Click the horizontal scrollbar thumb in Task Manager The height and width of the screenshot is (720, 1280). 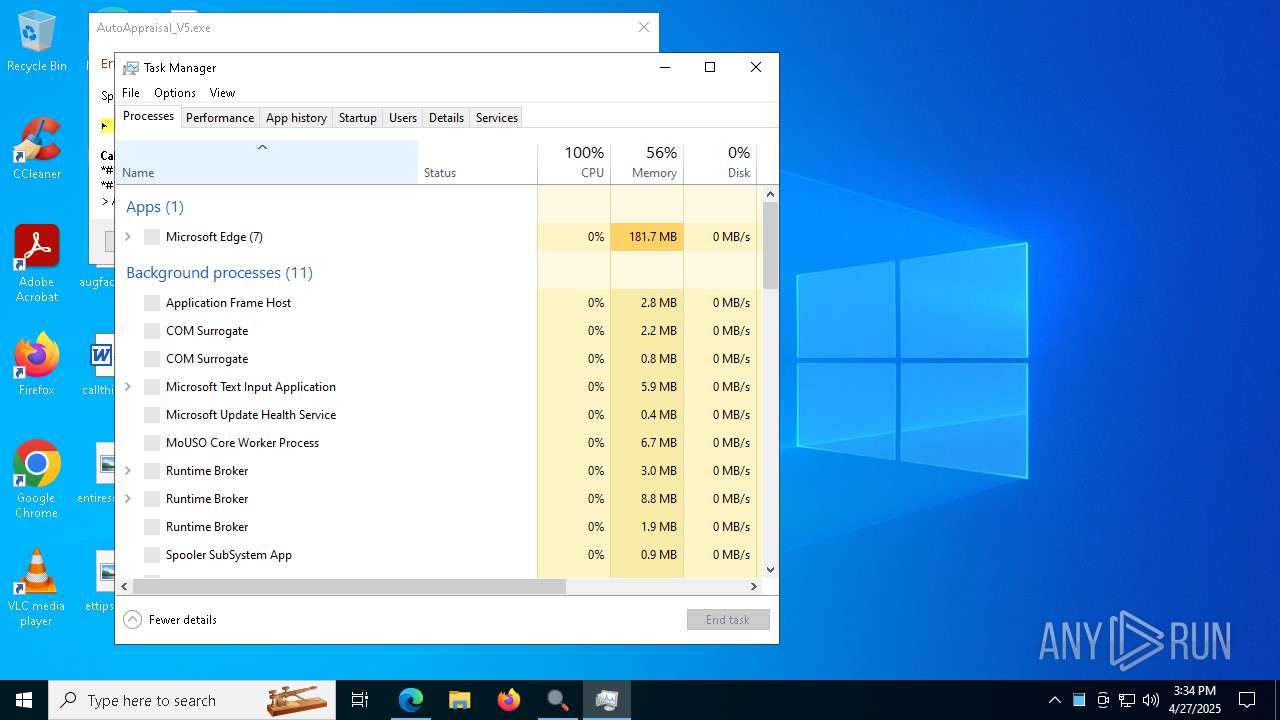coord(349,587)
